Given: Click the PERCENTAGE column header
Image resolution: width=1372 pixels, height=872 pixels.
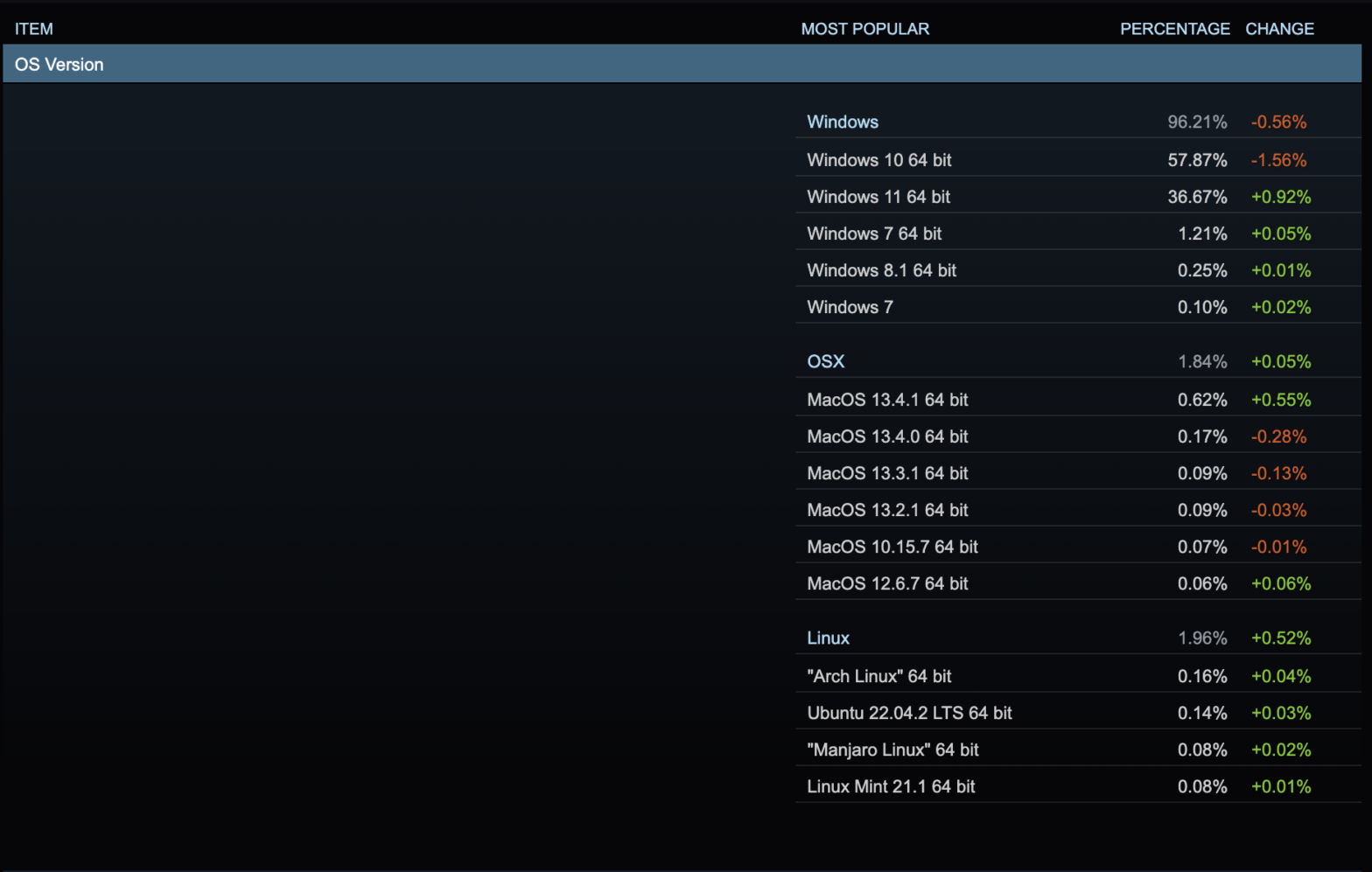Looking at the screenshot, I should point(1174,29).
